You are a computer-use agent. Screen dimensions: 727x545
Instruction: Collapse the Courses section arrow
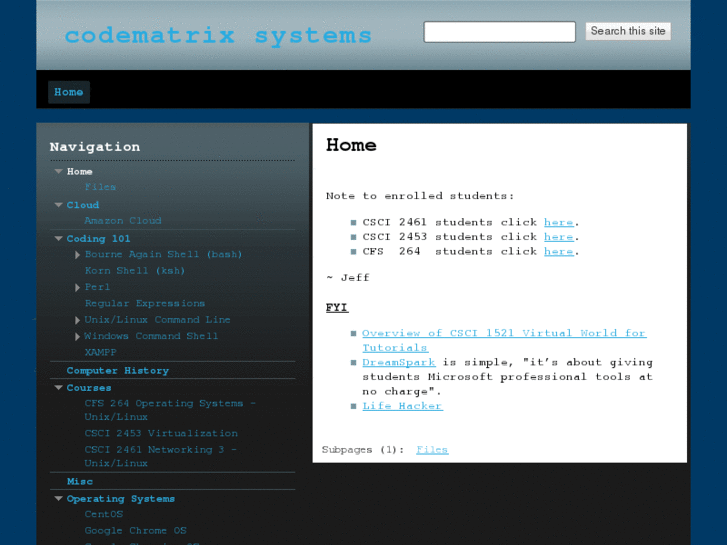[58, 388]
